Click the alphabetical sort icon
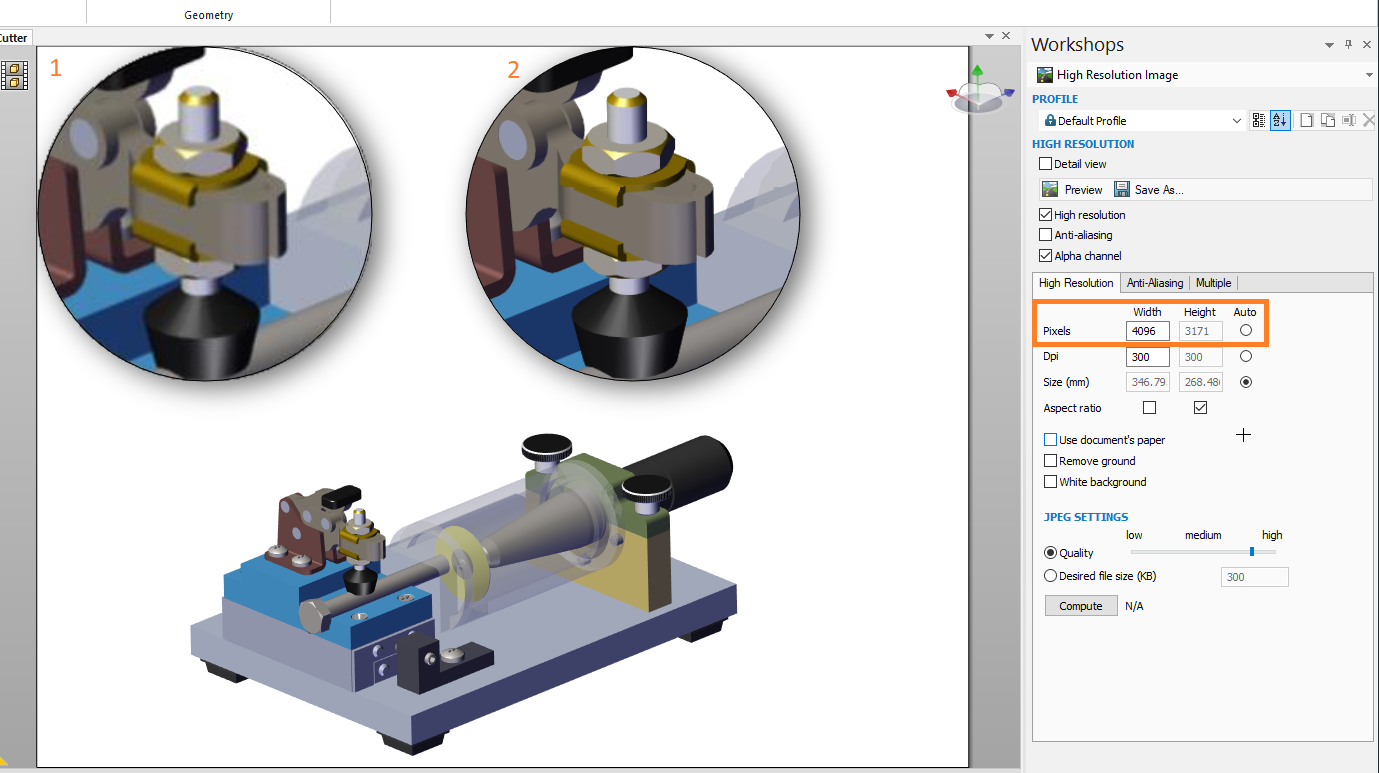 (x=1280, y=121)
